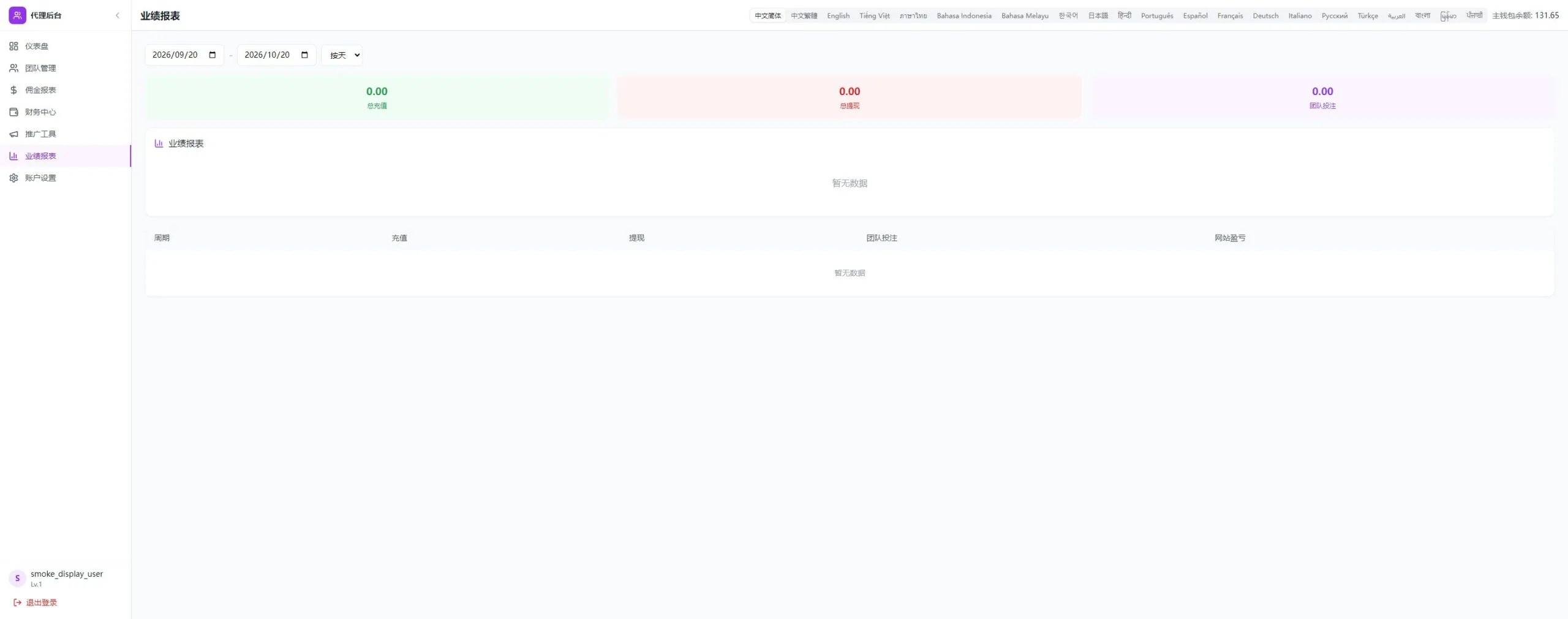Choose Português language

point(1157,15)
